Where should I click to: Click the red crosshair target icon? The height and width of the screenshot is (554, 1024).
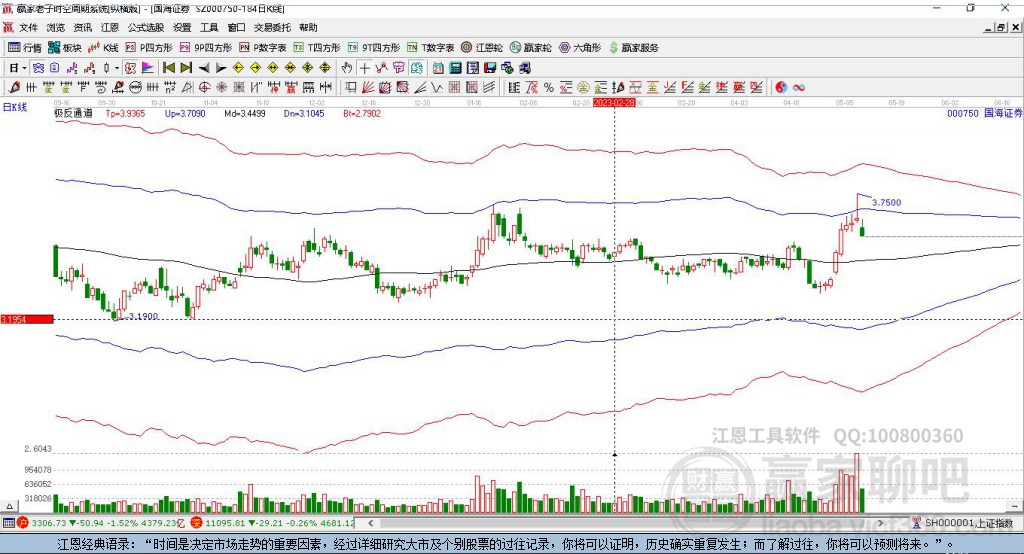[x=204, y=88]
